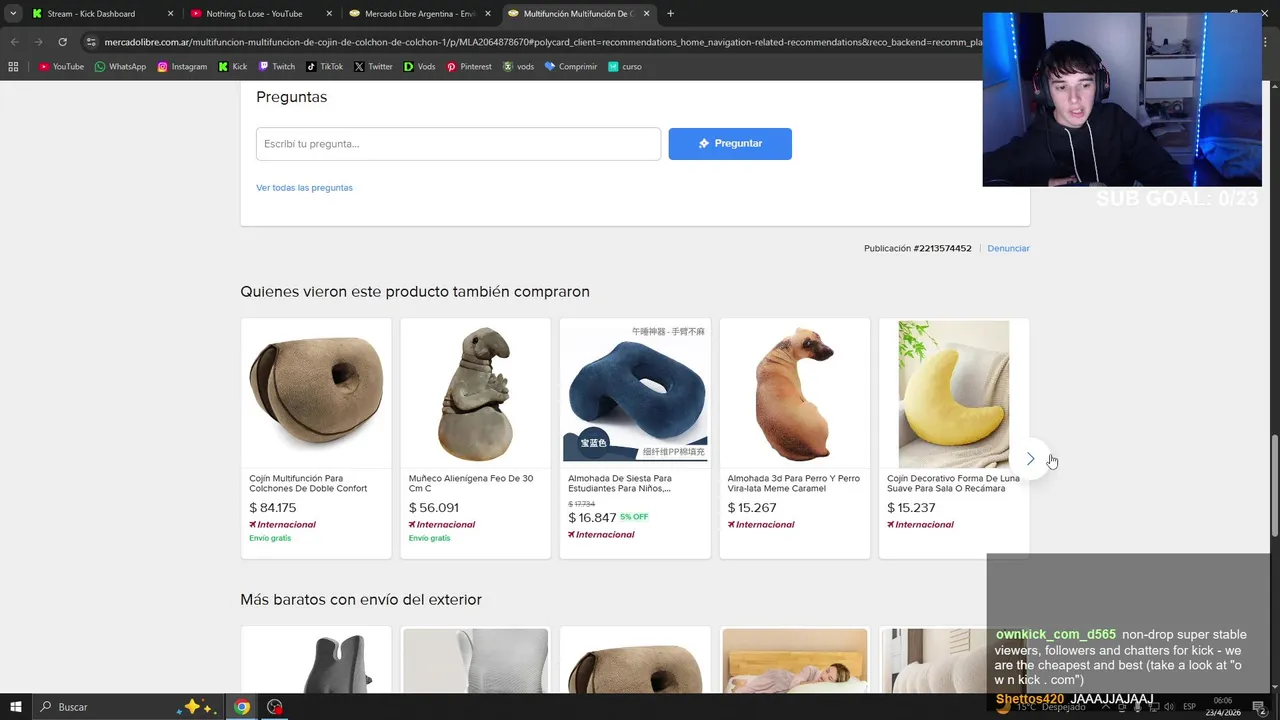Image resolution: width=1280 pixels, height=720 pixels.
Task: Close the Stream - Kick Dashboard tab
Action: coord(170,14)
